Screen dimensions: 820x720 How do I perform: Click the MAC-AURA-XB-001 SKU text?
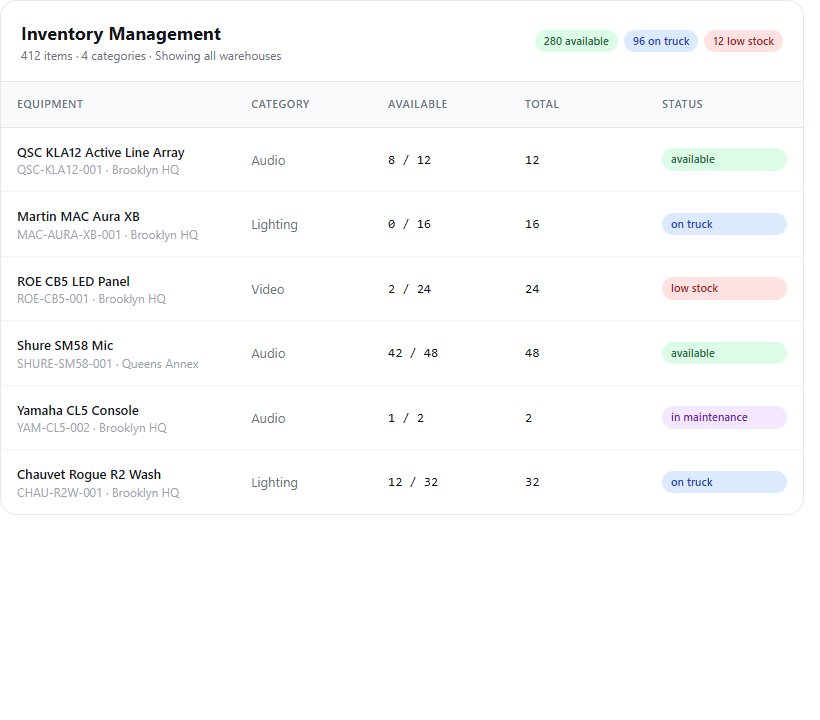(x=69, y=235)
